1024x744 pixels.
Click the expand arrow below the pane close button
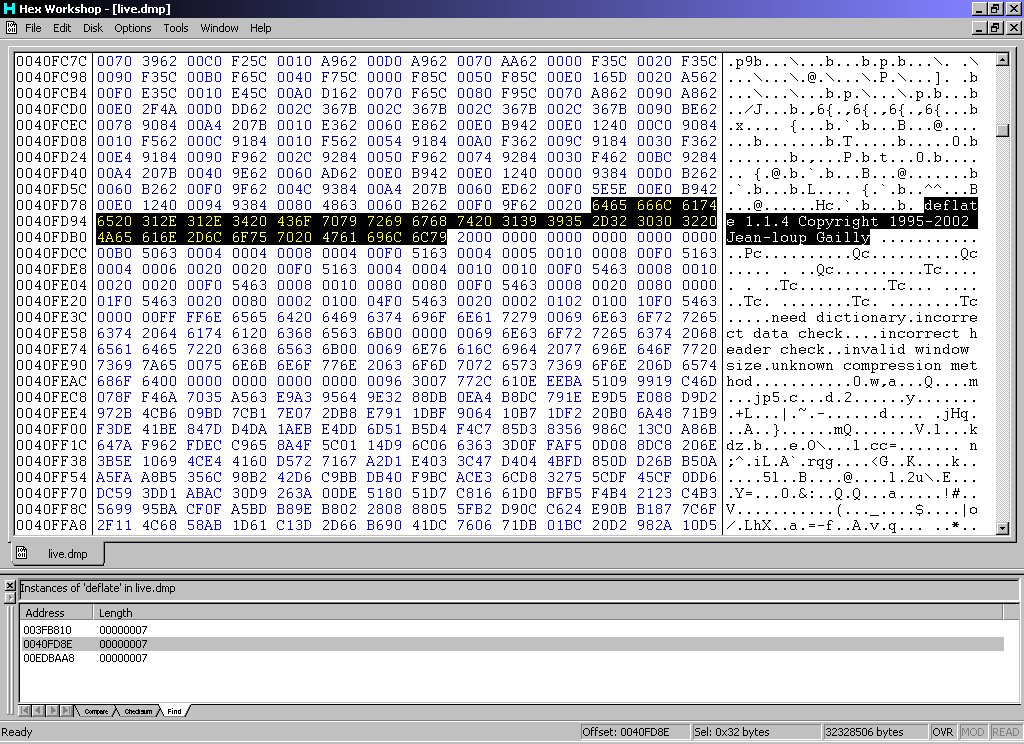click(x=10, y=598)
